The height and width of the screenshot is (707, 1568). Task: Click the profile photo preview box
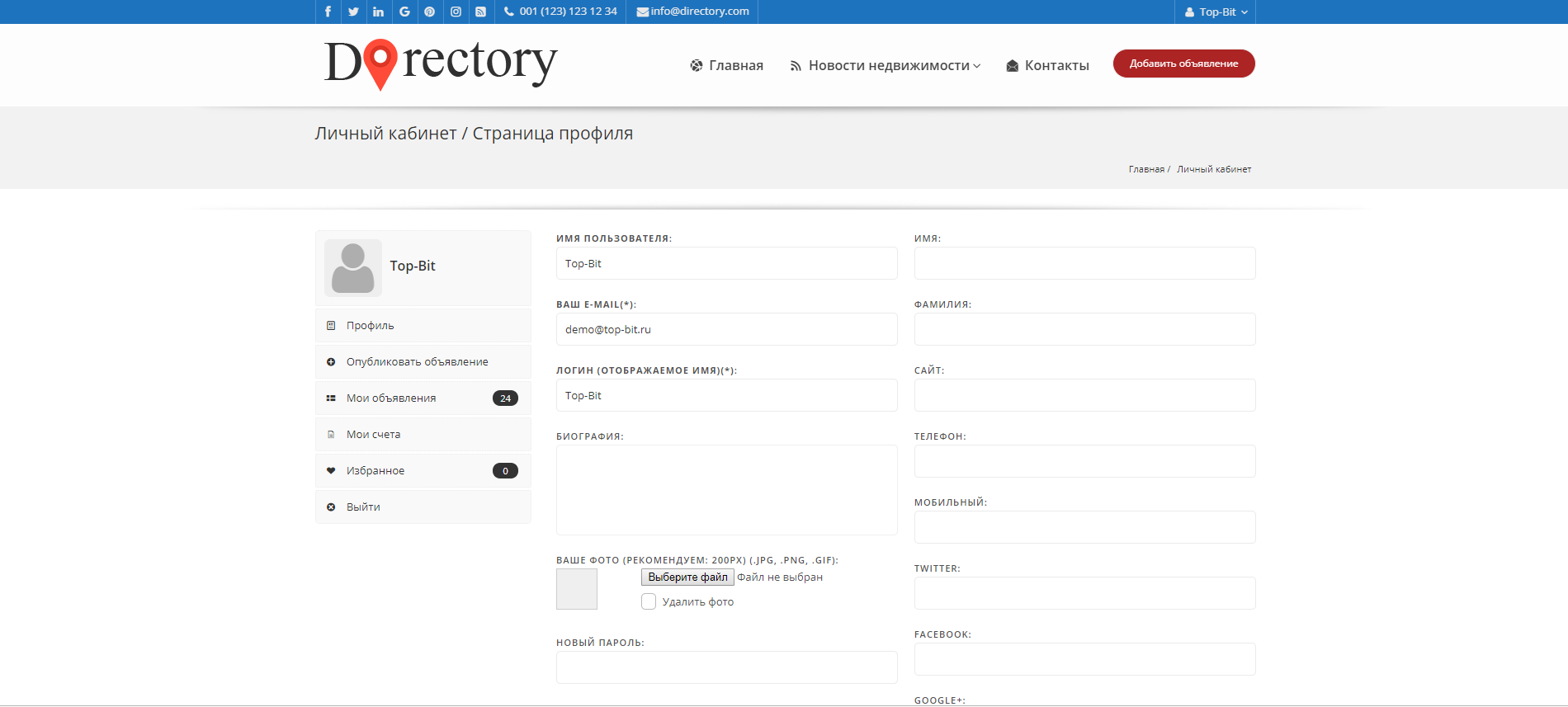click(577, 589)
